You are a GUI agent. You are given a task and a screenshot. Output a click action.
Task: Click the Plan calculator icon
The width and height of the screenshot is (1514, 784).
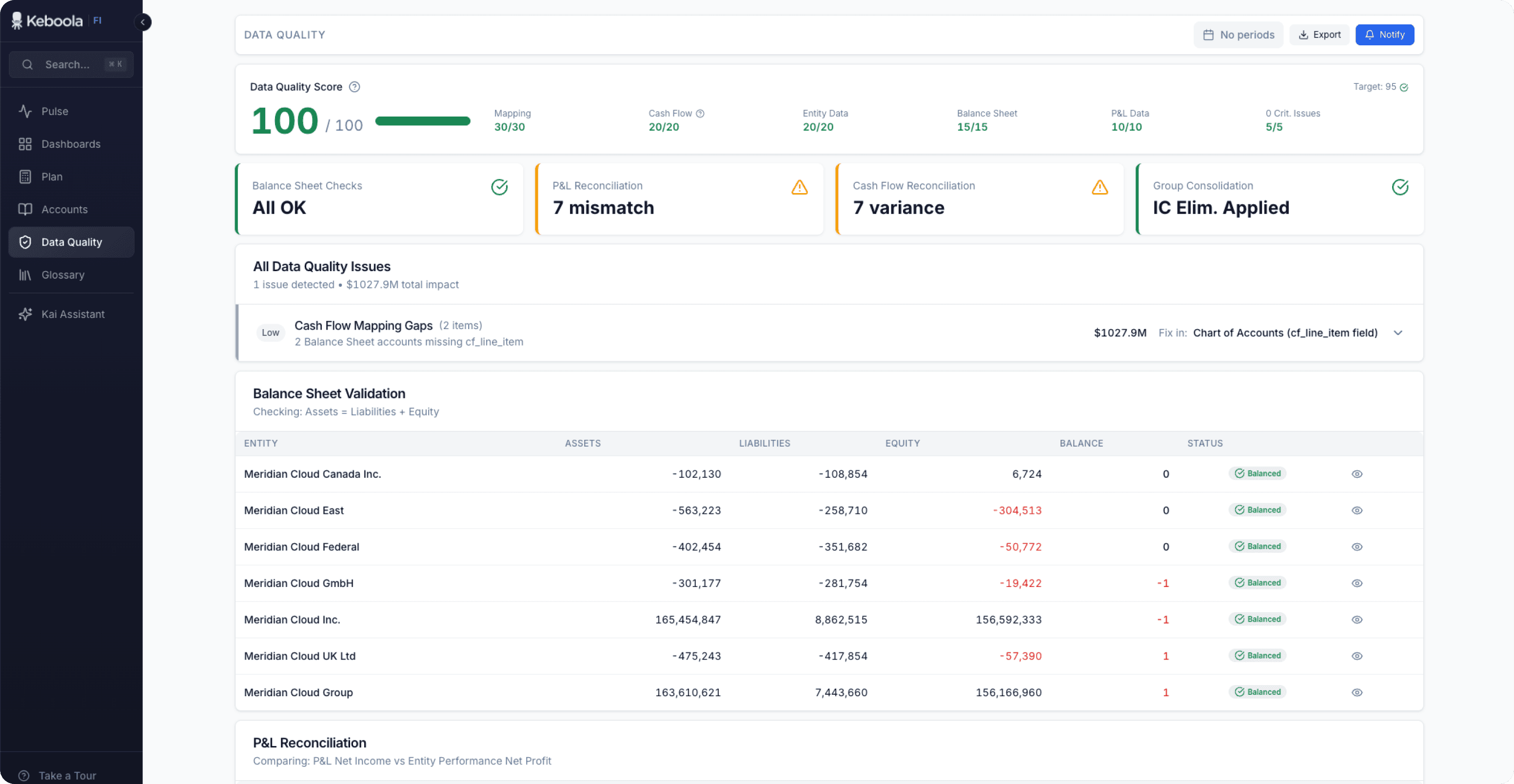click(x=25, y=177)
